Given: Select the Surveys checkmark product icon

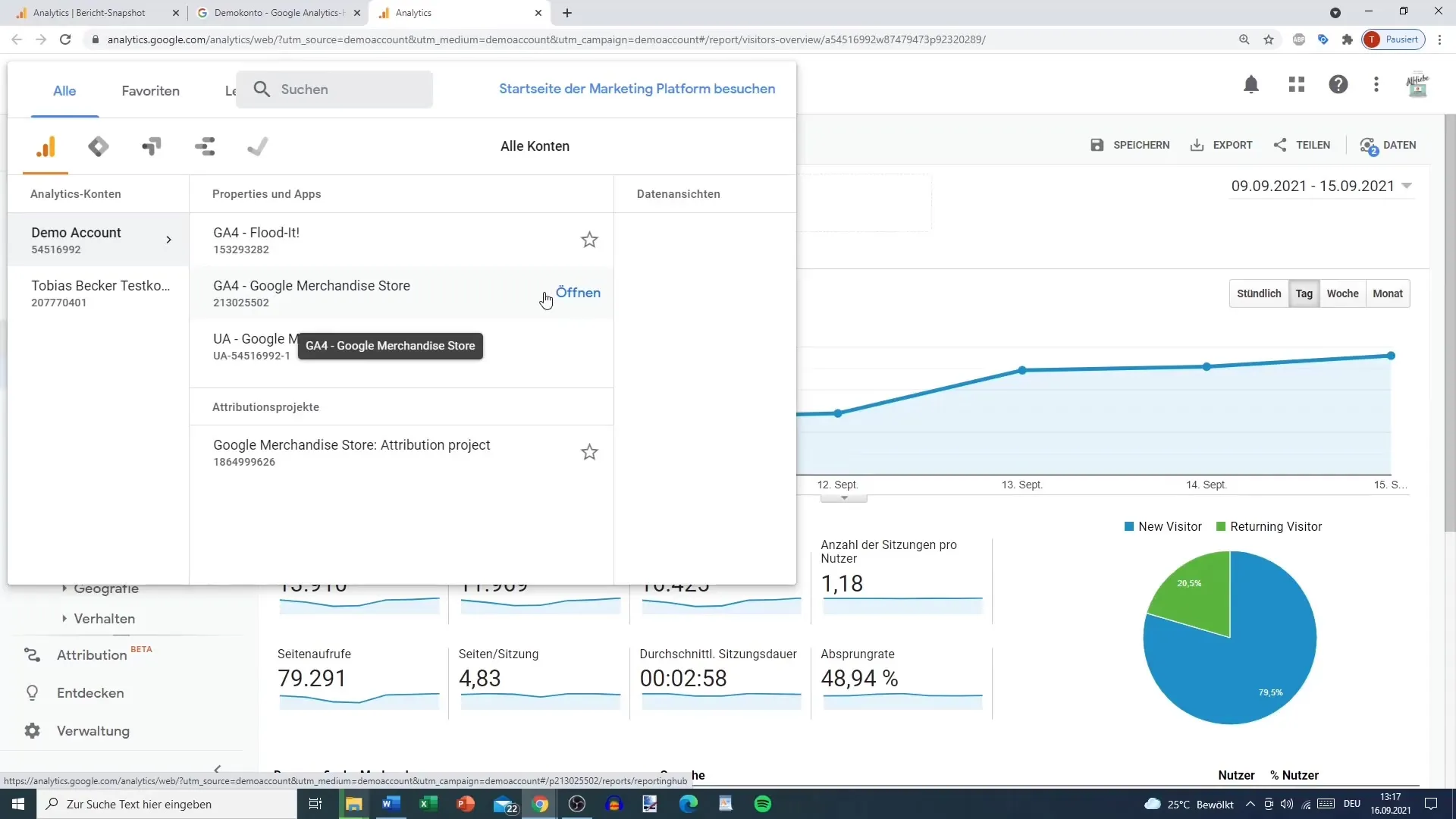Looking at the screenshot, I should 258,146.
